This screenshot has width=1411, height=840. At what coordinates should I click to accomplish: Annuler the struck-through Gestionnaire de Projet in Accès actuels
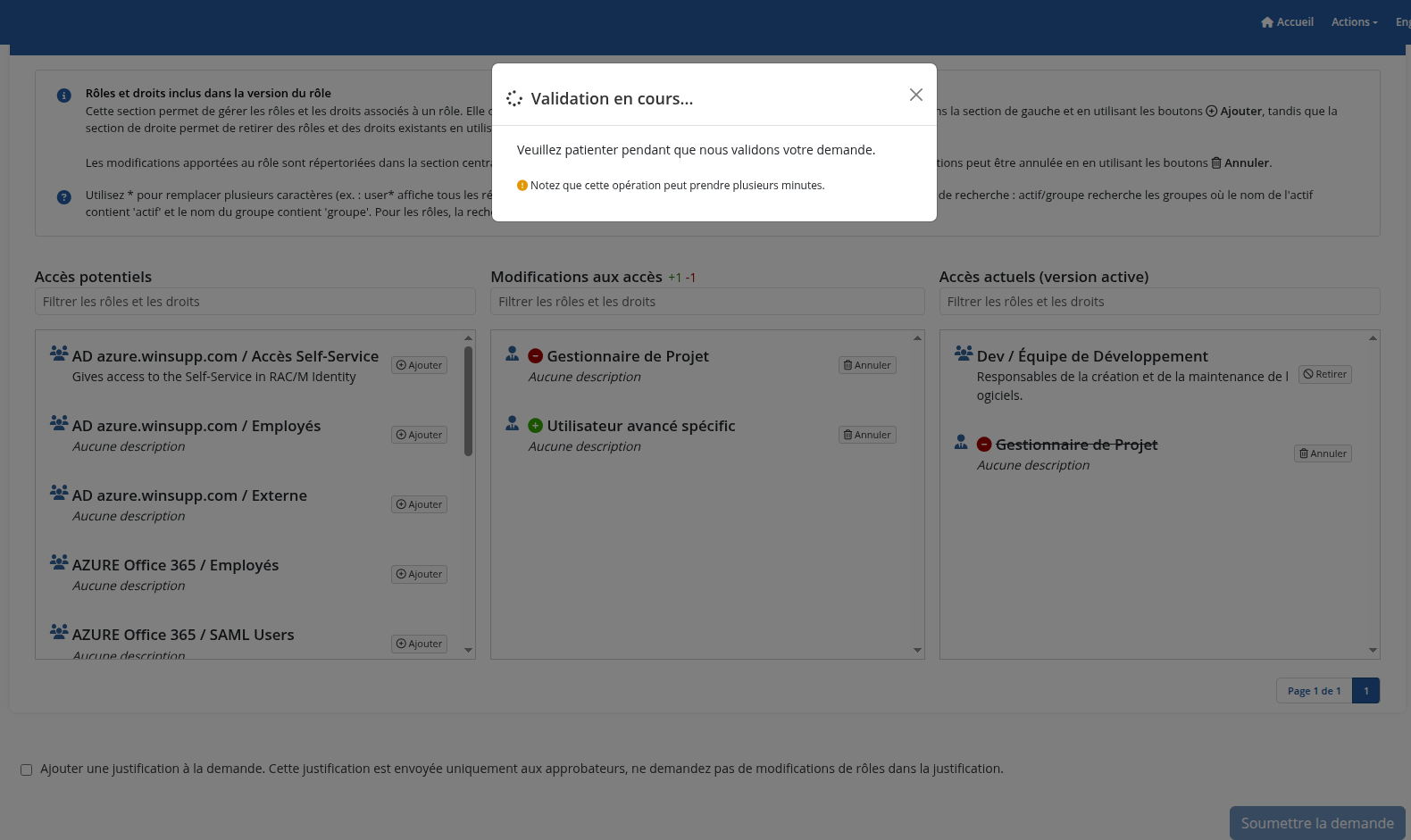click(1323, 453)
